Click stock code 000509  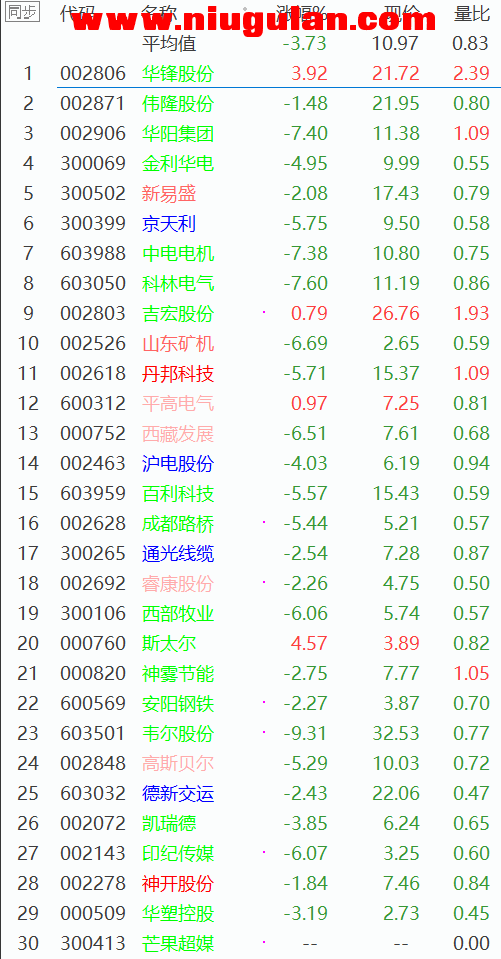(93, 914)
